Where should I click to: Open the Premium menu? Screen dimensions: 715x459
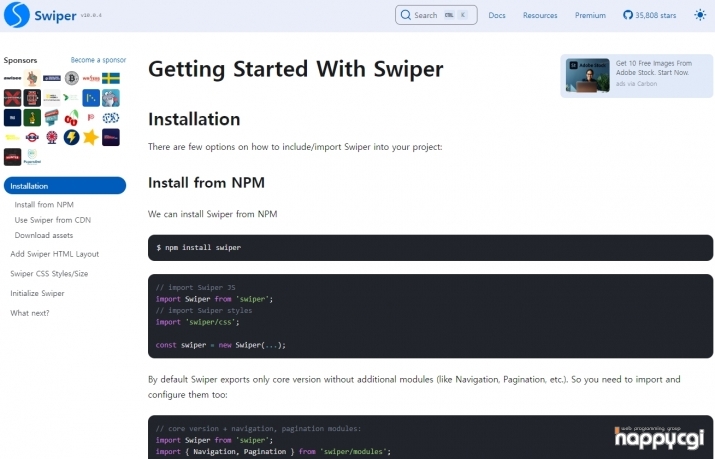tap(590, 15)
